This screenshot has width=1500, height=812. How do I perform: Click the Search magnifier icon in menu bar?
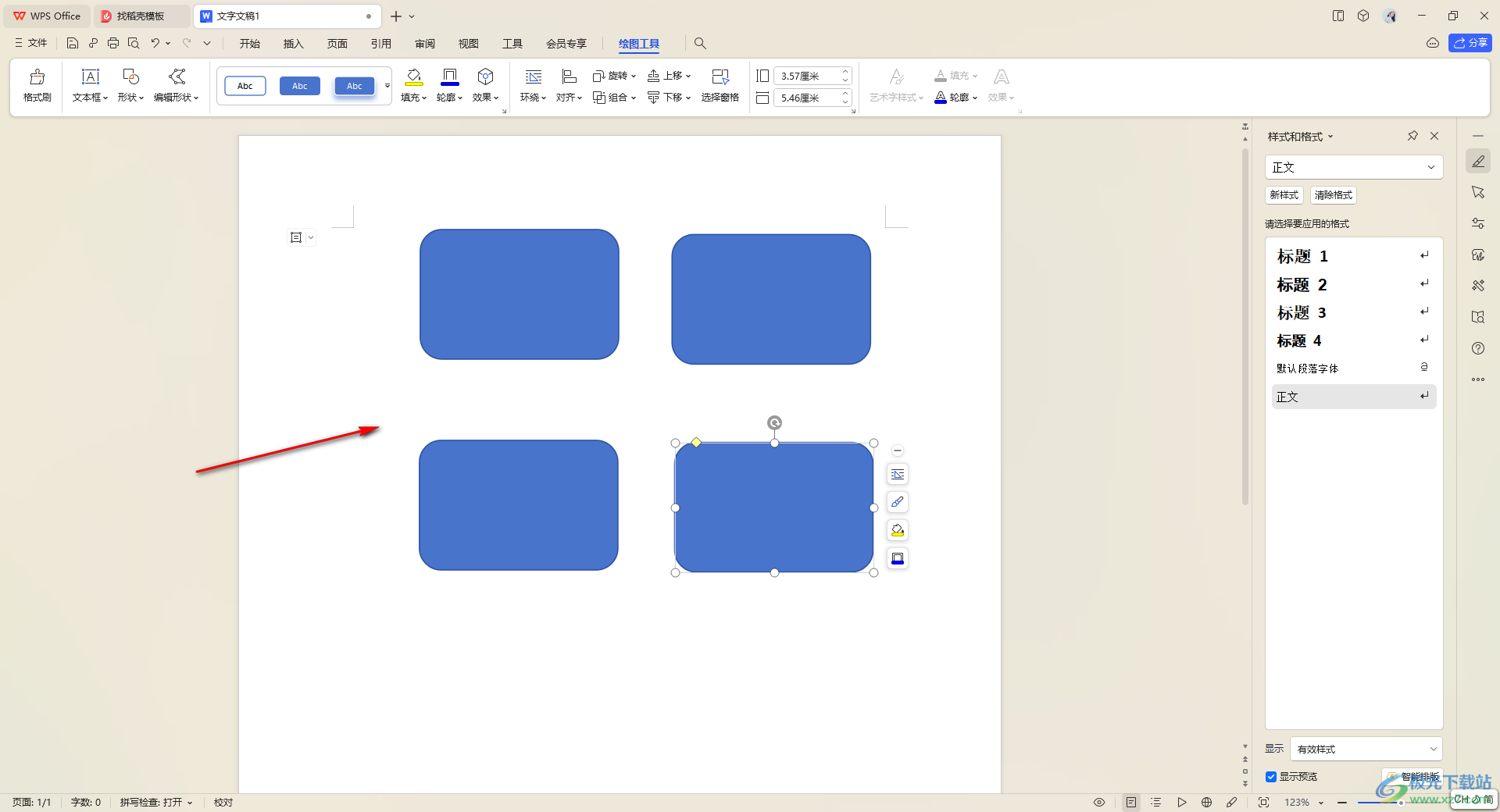coord(700,44)
